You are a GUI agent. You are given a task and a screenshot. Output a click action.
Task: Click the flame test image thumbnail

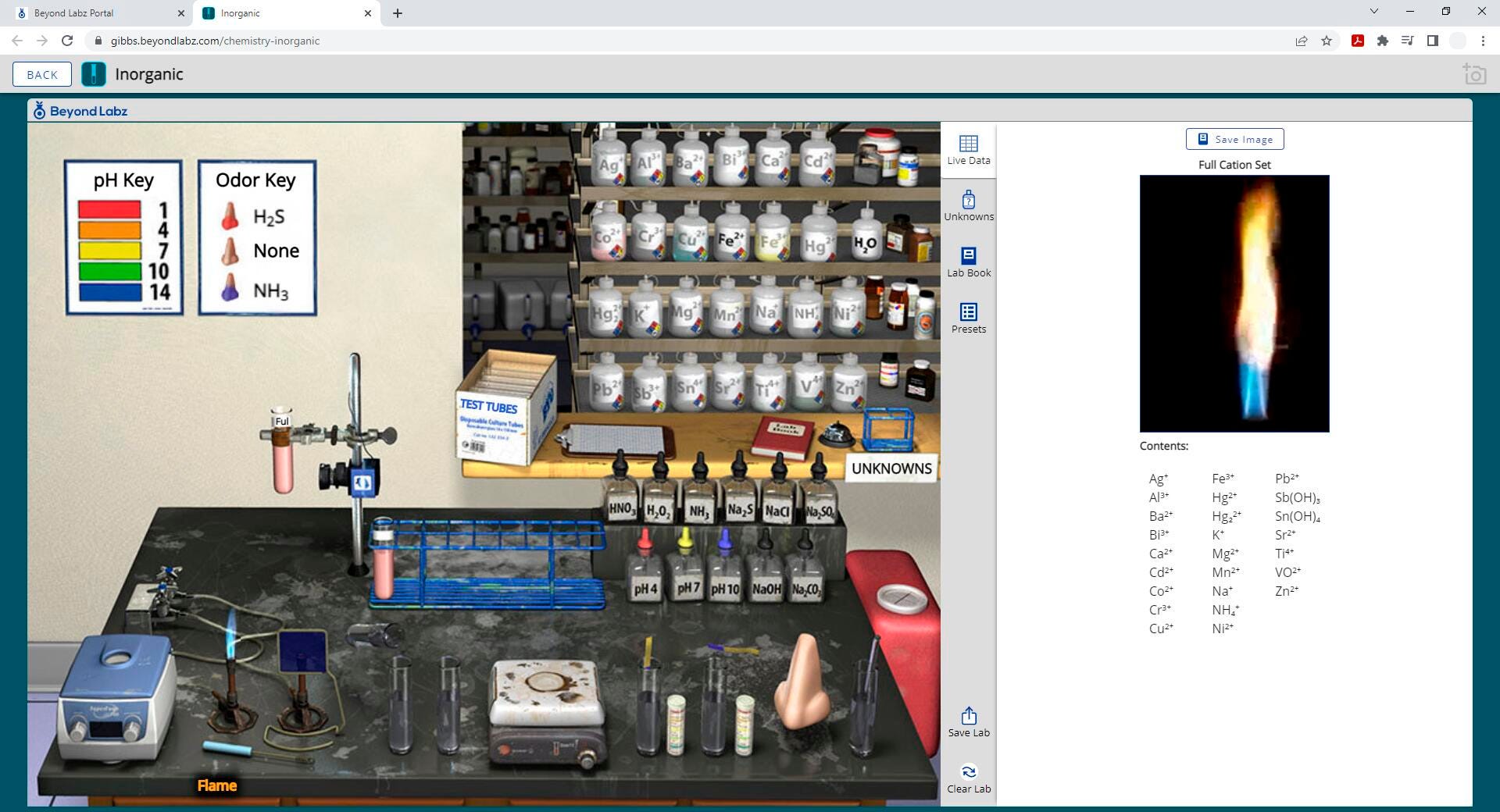1234,303
